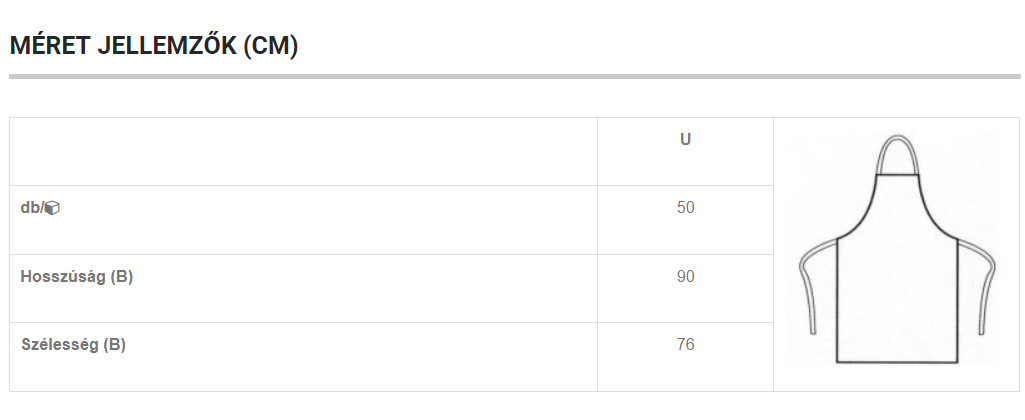Click the box package icon next to db/

pos(52,208)
